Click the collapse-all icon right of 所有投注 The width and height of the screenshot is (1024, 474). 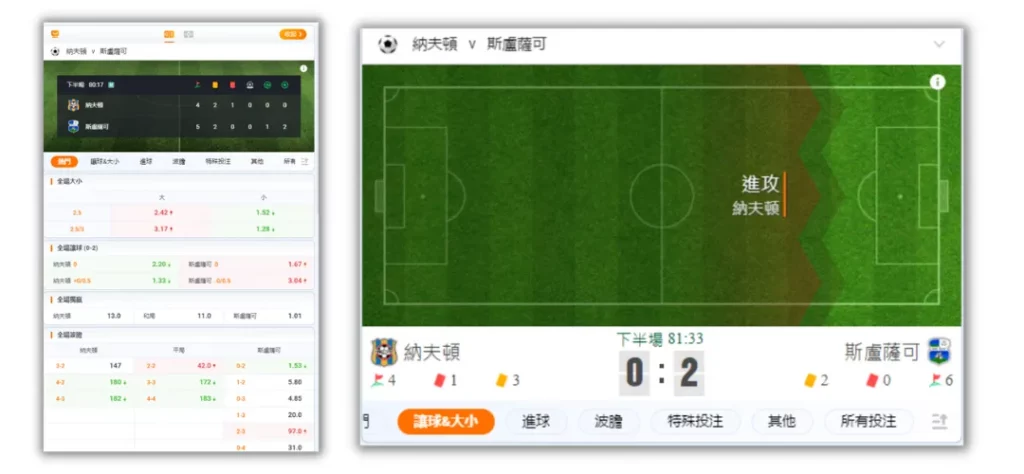(x=939, y=422)
